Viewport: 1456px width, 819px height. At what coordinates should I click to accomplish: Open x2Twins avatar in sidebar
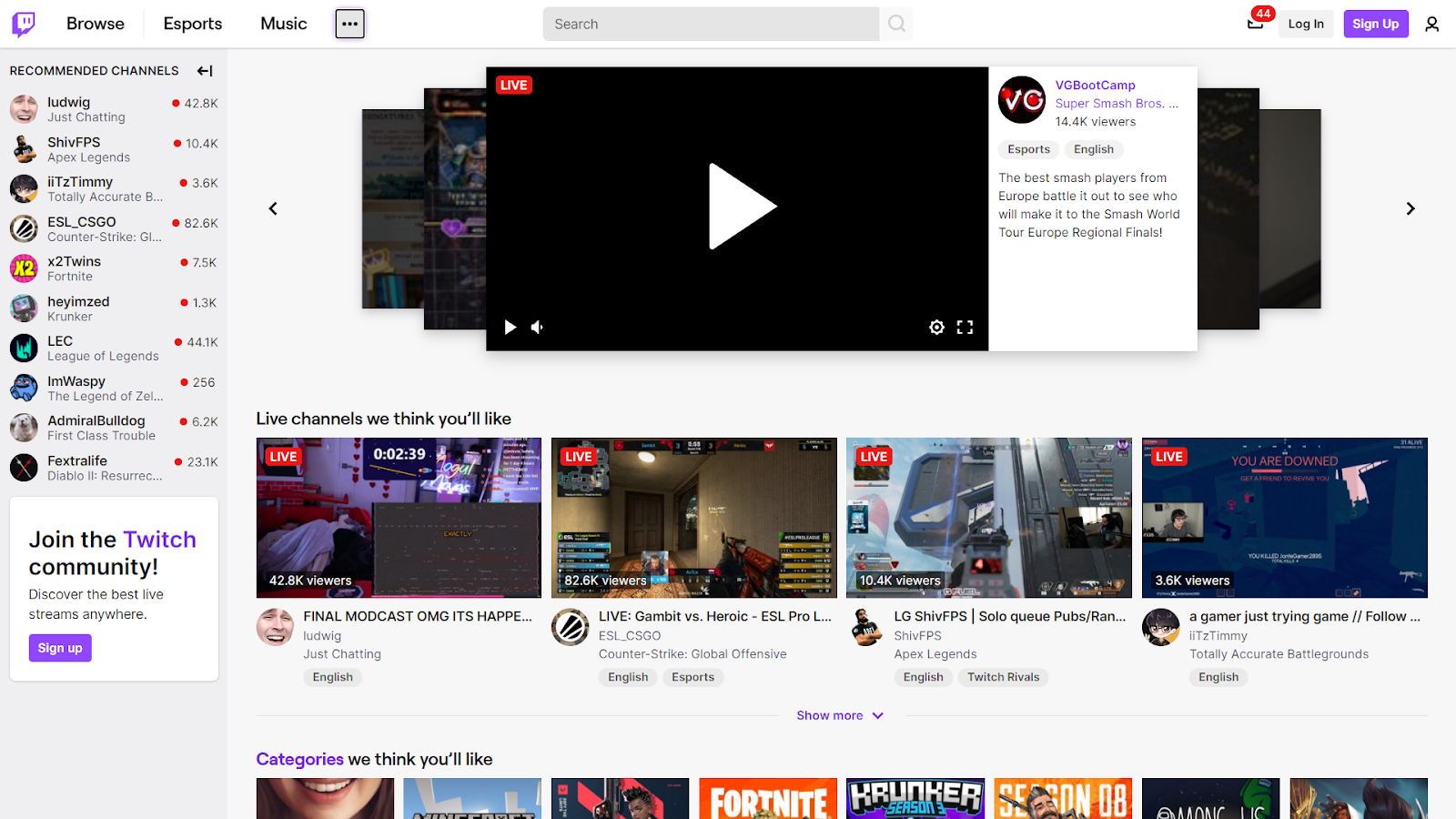click(24, 268)
